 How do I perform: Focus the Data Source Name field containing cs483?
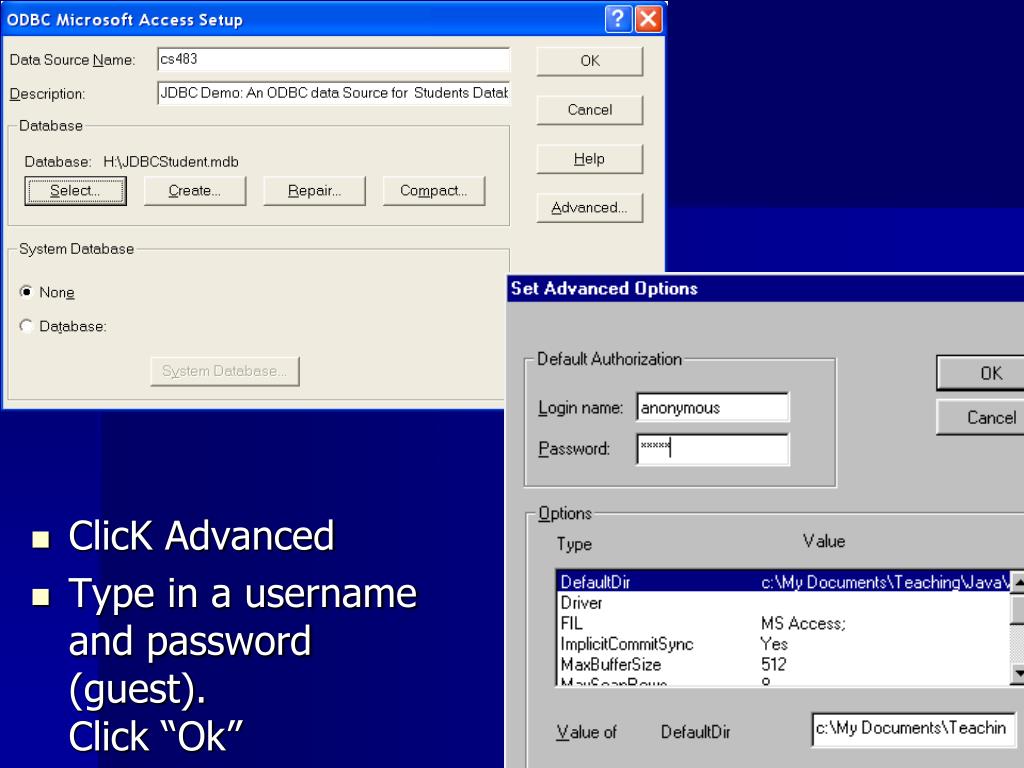click(333, 59)
